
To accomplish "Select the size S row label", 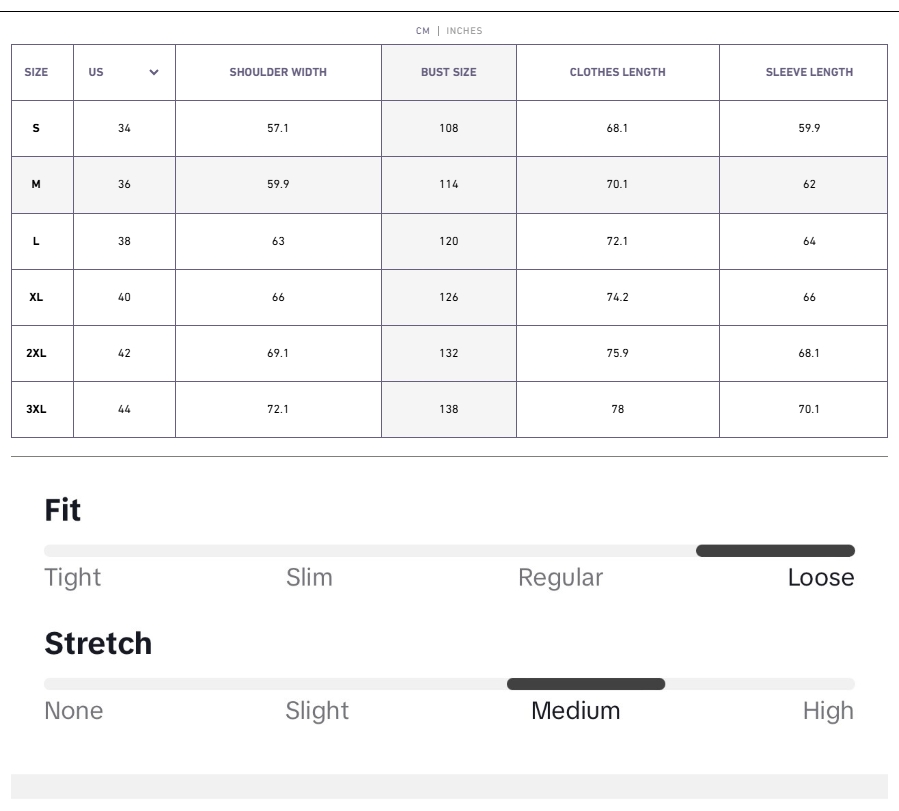I will tap(37, 128).
